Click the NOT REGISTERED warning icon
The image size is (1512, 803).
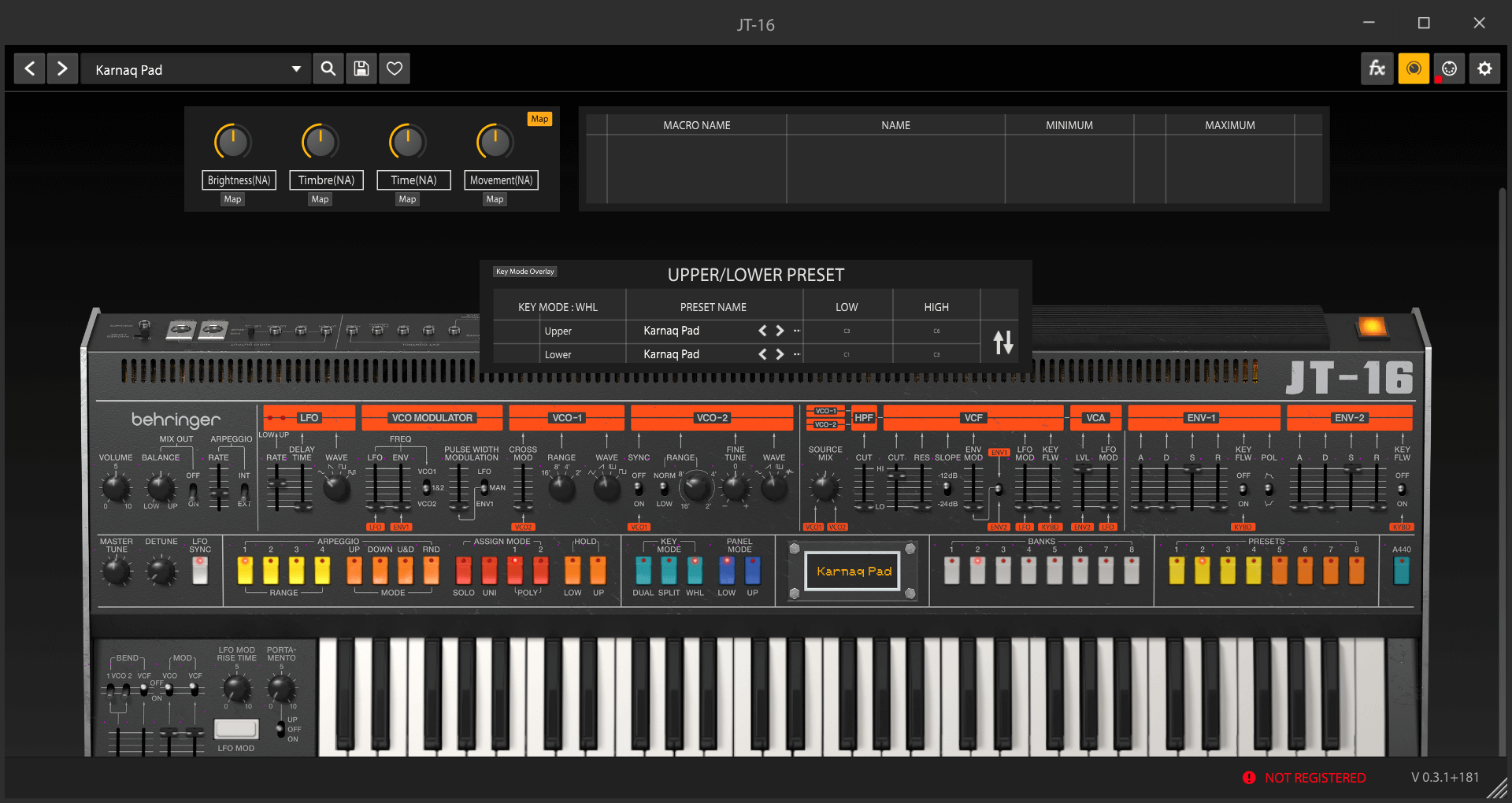point(1249,778)
